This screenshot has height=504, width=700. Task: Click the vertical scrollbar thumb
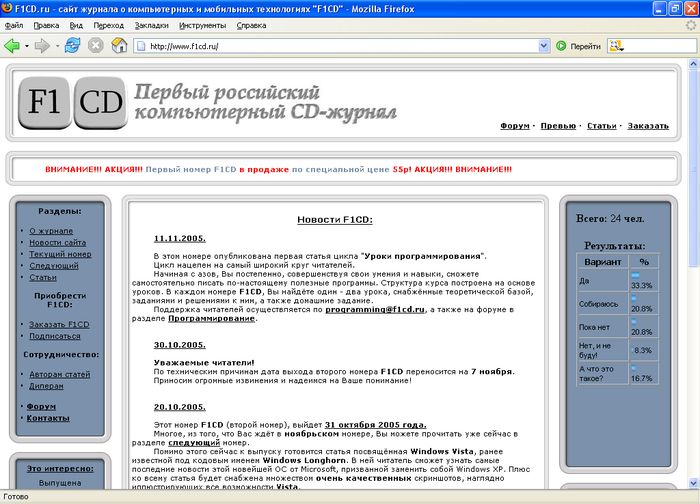coord(693,167)
